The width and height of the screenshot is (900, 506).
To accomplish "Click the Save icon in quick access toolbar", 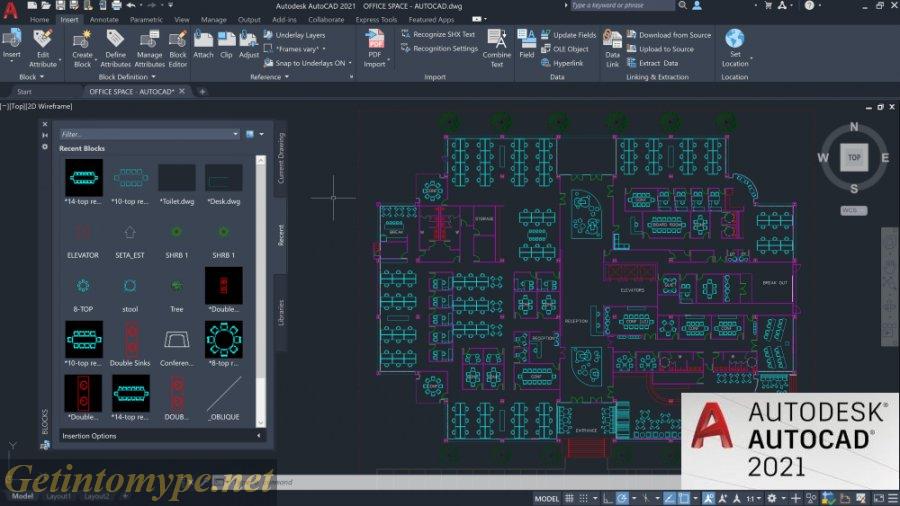I will click(x=60, y=6).
